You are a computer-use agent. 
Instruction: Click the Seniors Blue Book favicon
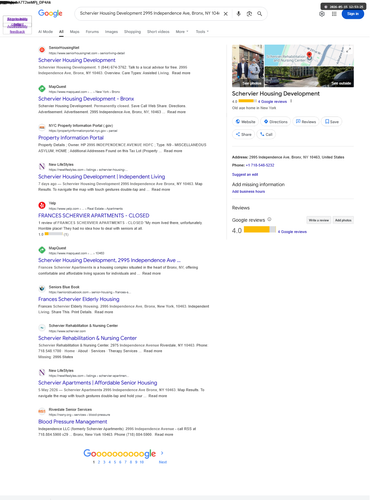[42, 289]
